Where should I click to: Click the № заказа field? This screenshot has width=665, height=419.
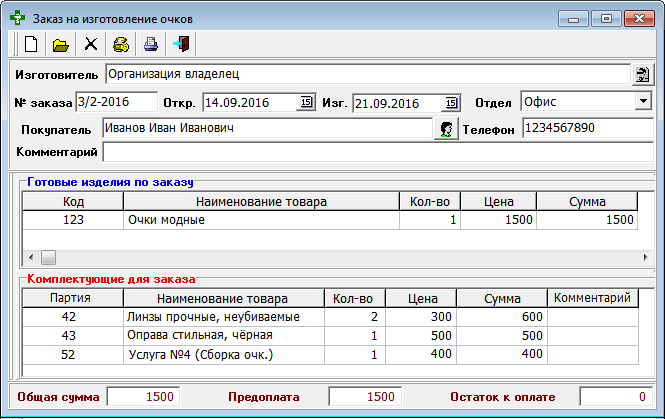click(x=116, y=102)
